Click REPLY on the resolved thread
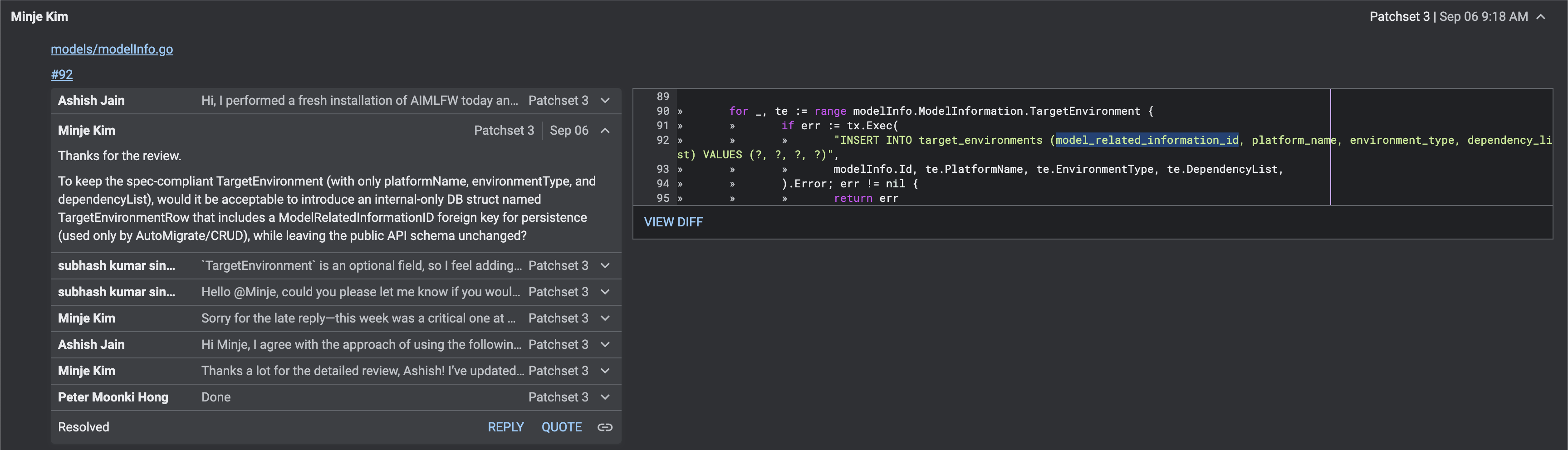The width and height of the screenshot is (1568, 450). (x=506, y=427)
